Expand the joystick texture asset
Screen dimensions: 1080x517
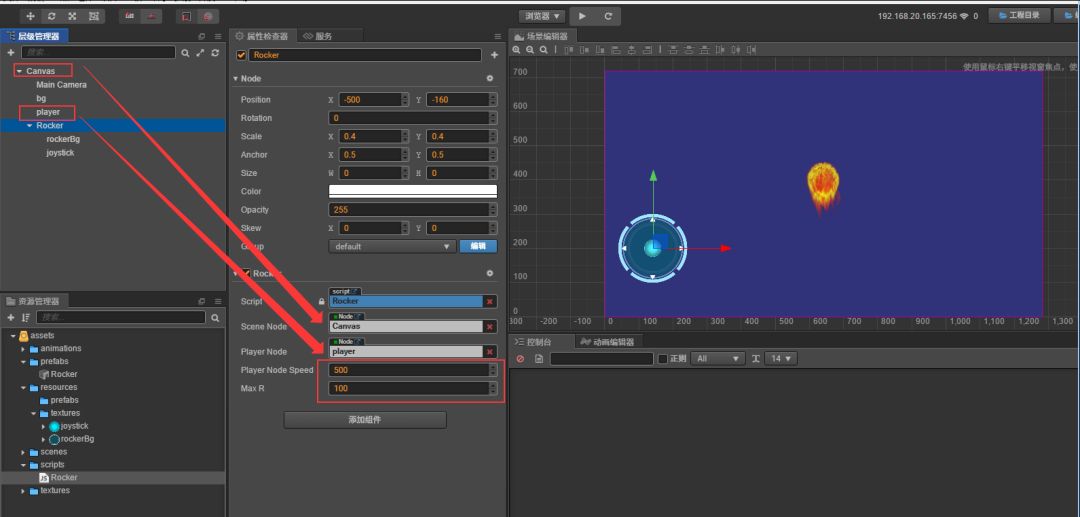pos(43,427)
